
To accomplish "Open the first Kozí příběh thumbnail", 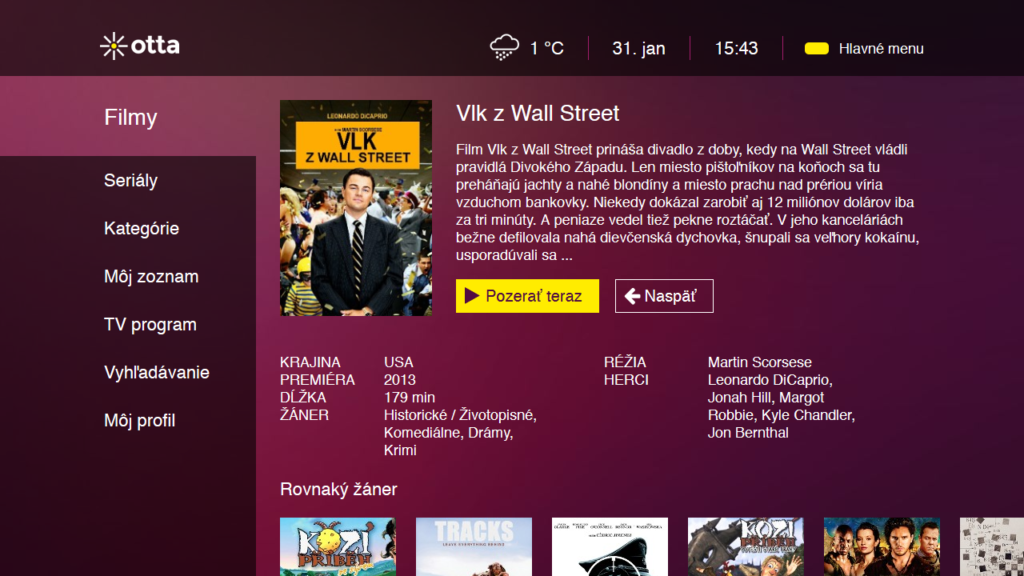I will click(x=338, y=547).
